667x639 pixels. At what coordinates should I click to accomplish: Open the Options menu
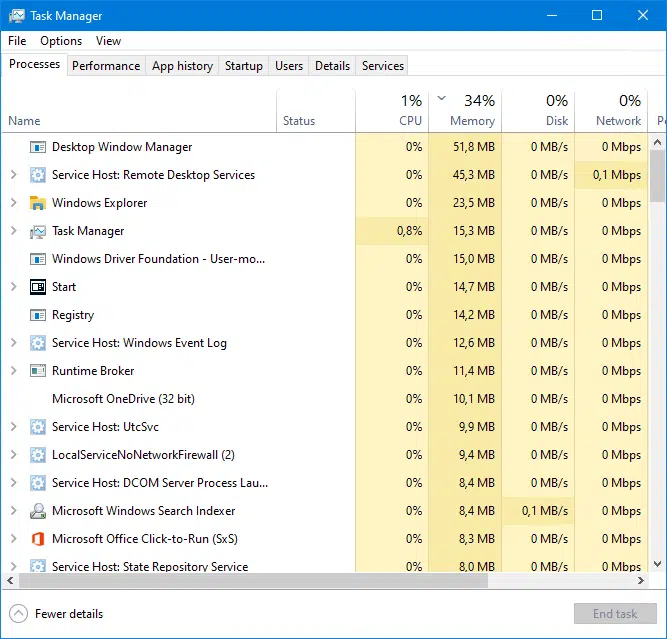click(61, 41)
